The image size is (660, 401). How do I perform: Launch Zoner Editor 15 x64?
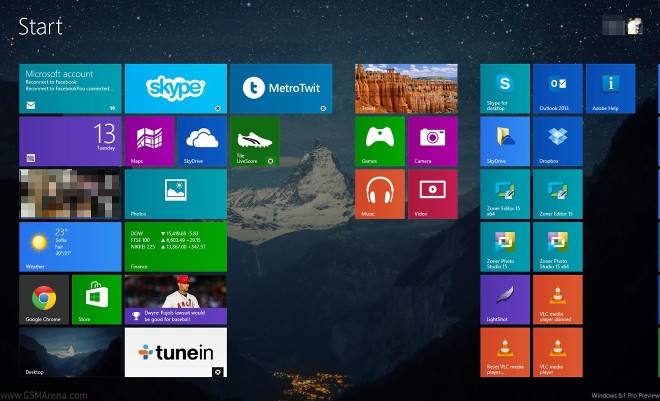[505, 194]
